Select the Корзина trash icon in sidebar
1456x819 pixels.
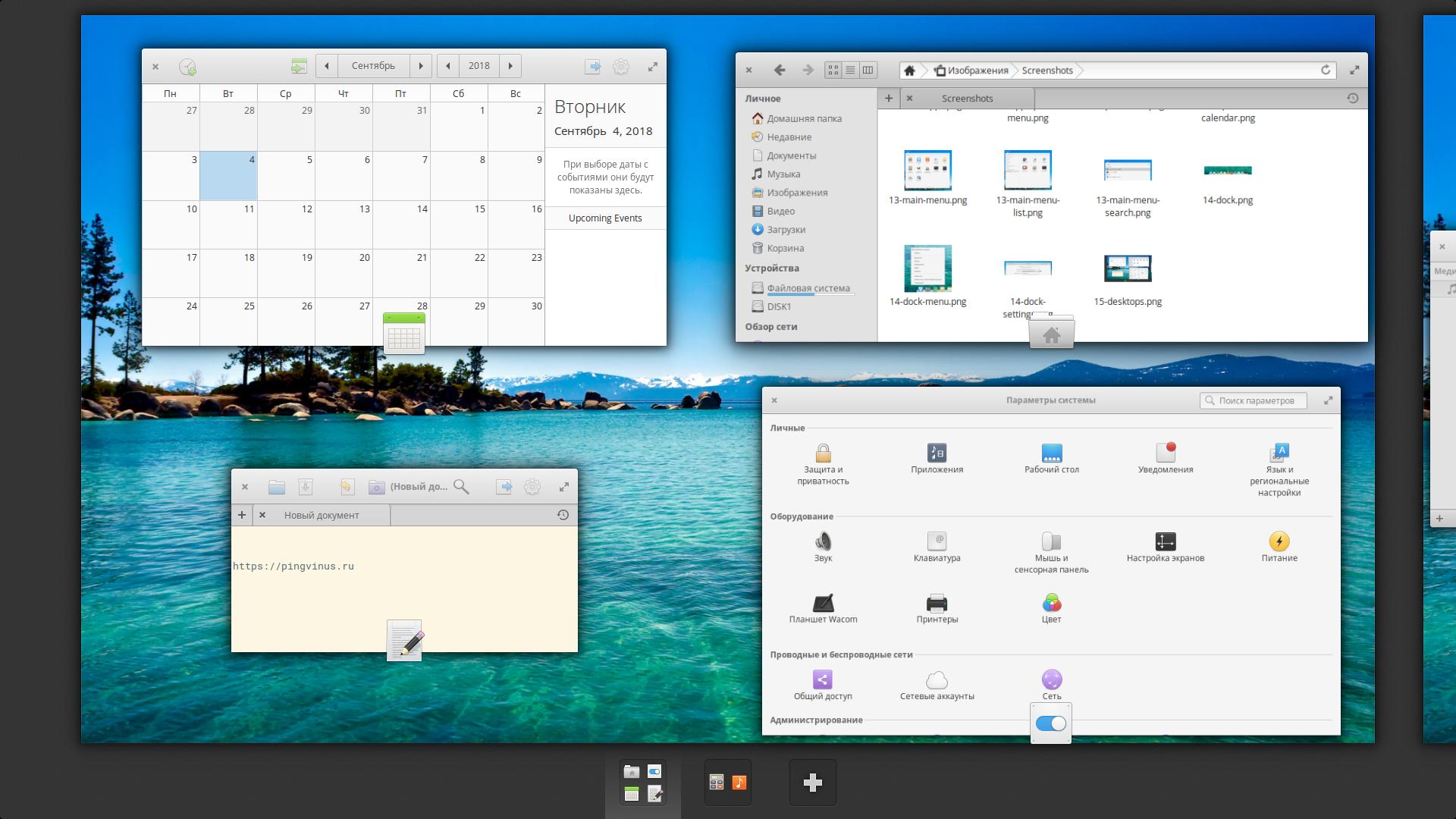[757, 247]
